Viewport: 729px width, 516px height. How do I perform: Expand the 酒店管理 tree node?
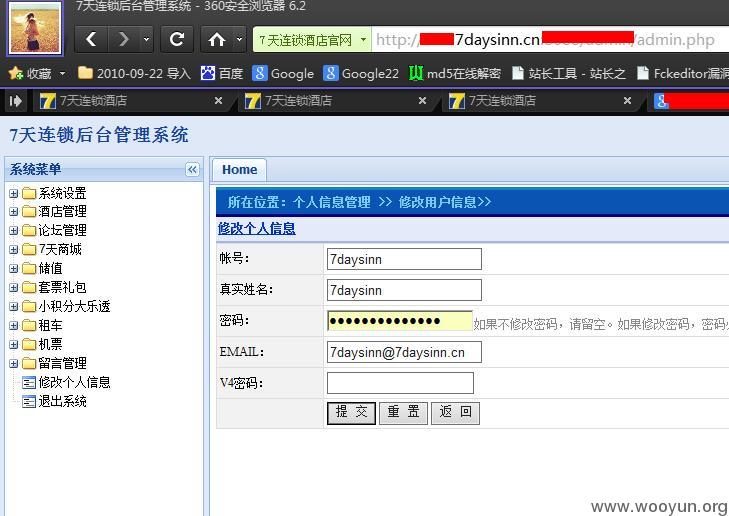click(x=13, y=212)
